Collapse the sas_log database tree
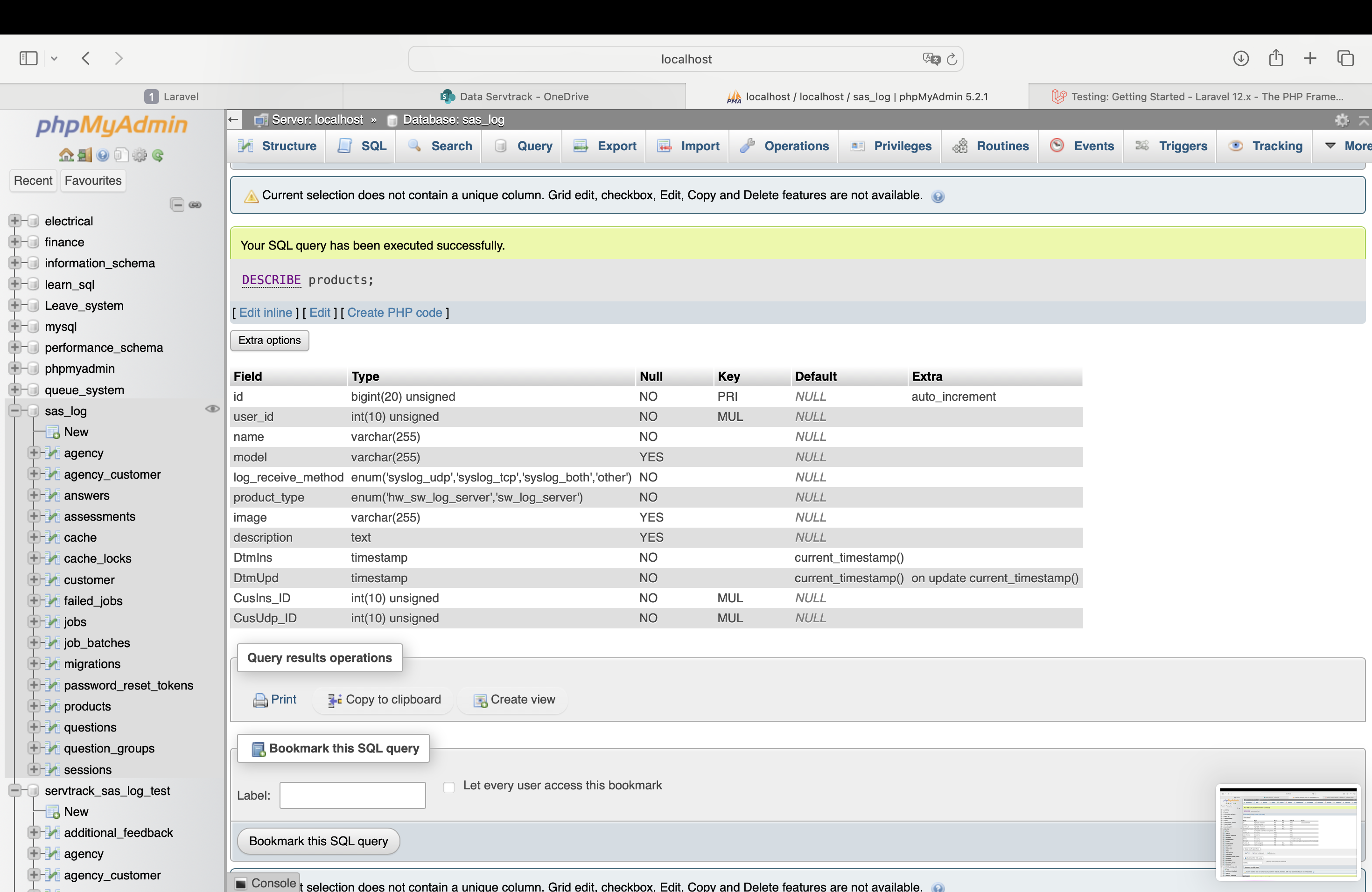This screenshot has width=1372, height=892. point(15,411)
